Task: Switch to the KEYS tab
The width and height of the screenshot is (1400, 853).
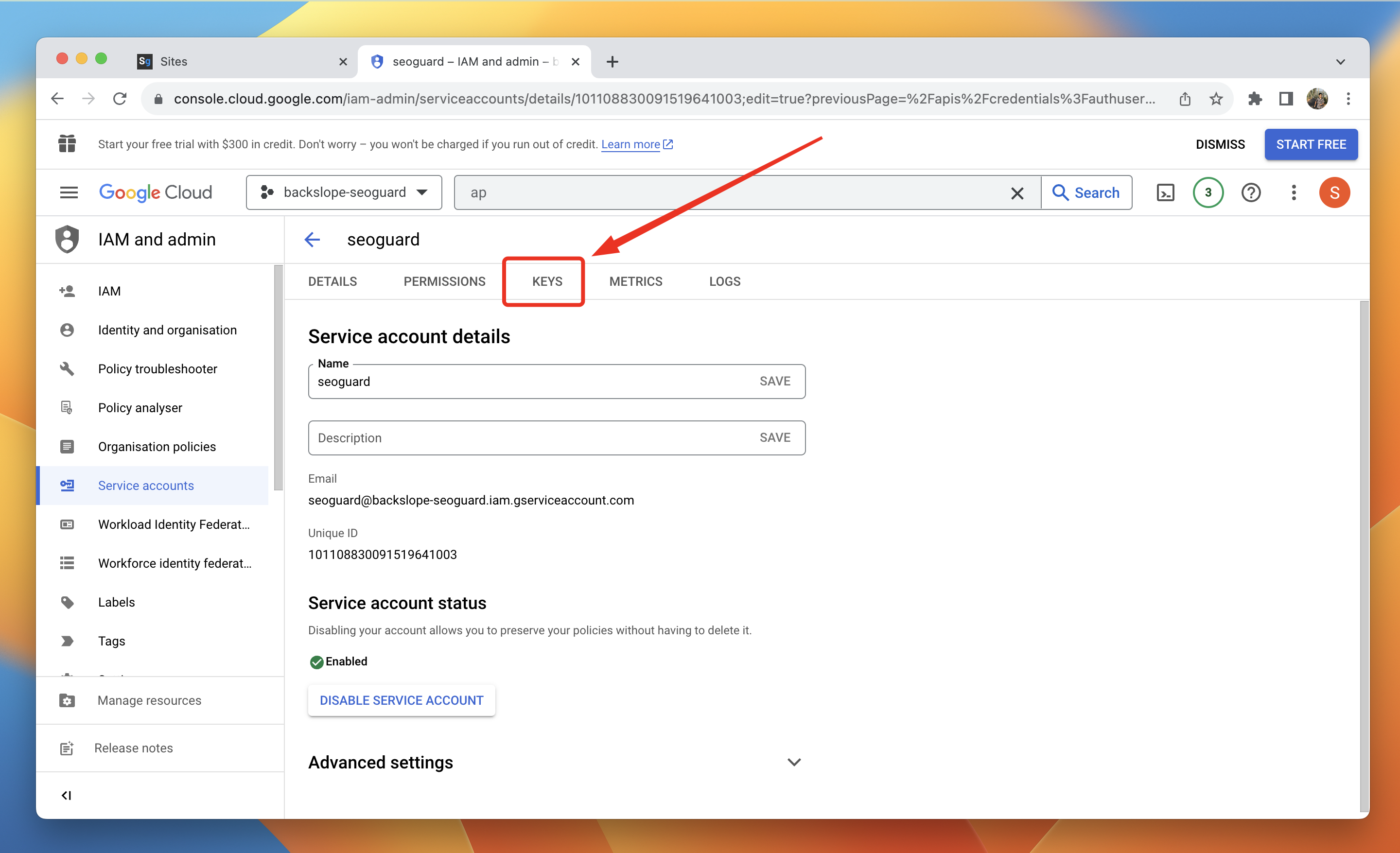Action: click(546, 281)
